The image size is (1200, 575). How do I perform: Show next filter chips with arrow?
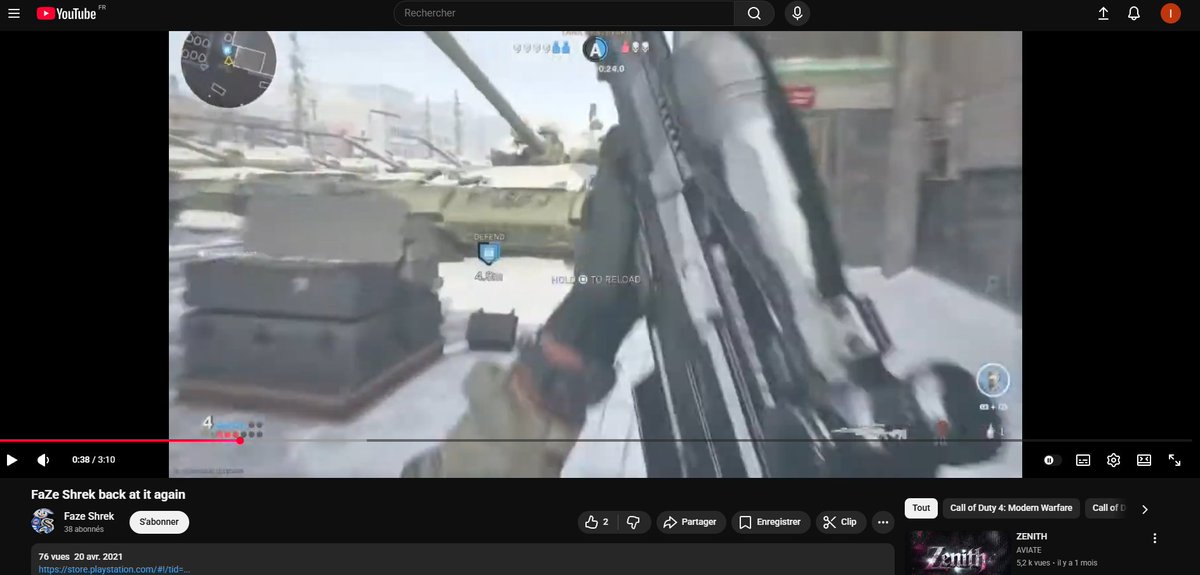[1145, 509]
